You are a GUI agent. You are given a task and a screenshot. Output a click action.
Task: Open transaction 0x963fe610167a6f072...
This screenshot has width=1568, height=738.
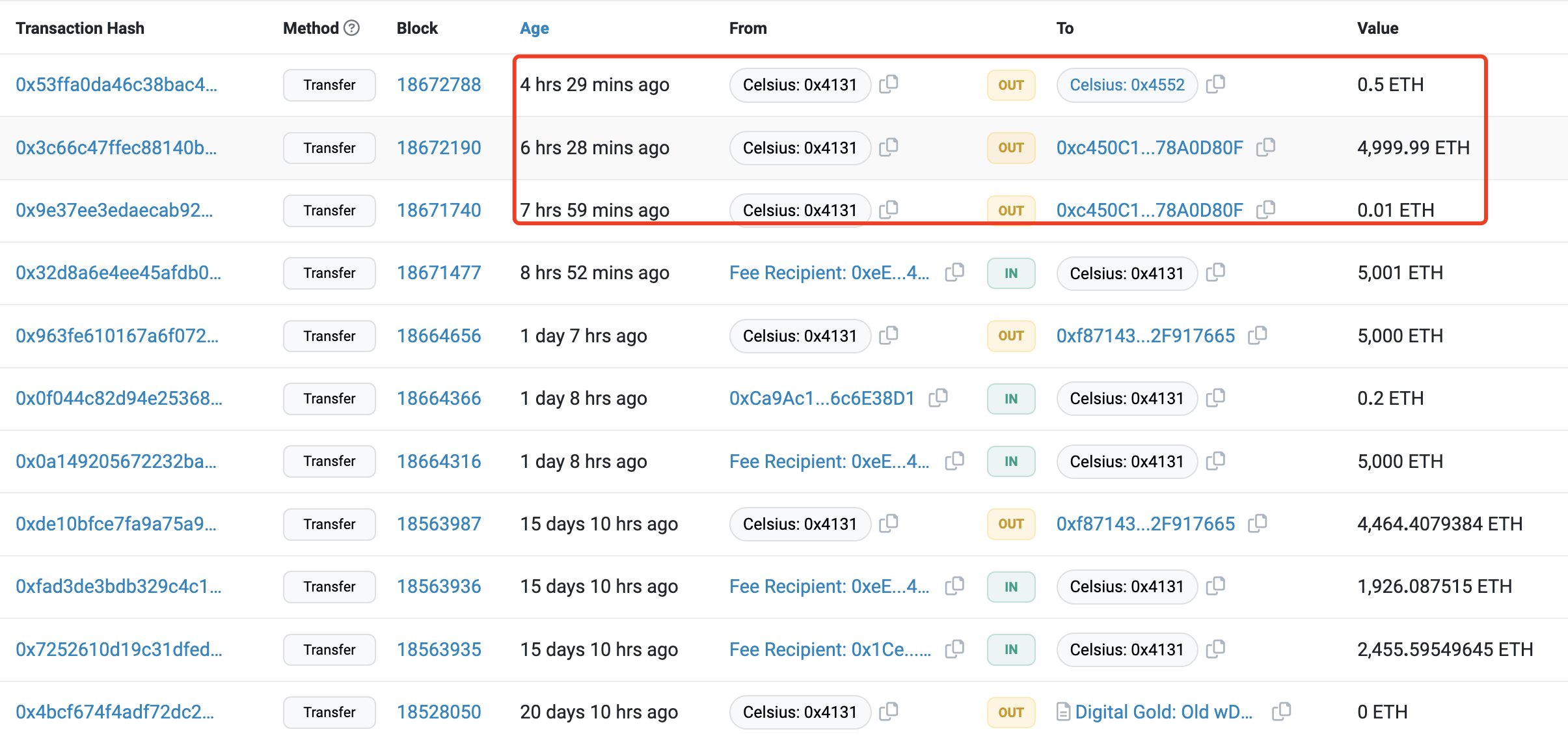(x=117, y=336)
